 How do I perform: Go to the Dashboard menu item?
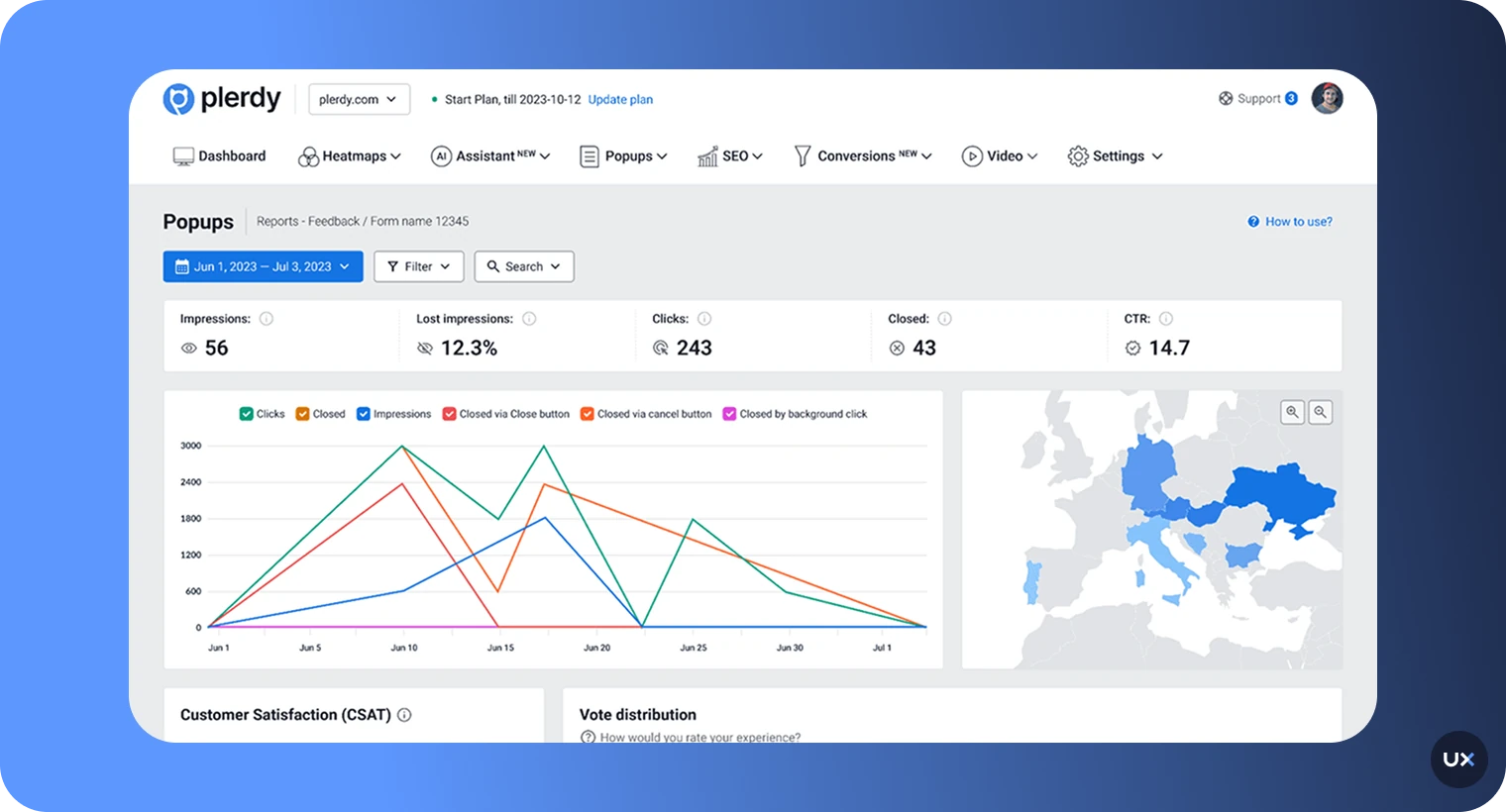220,155
